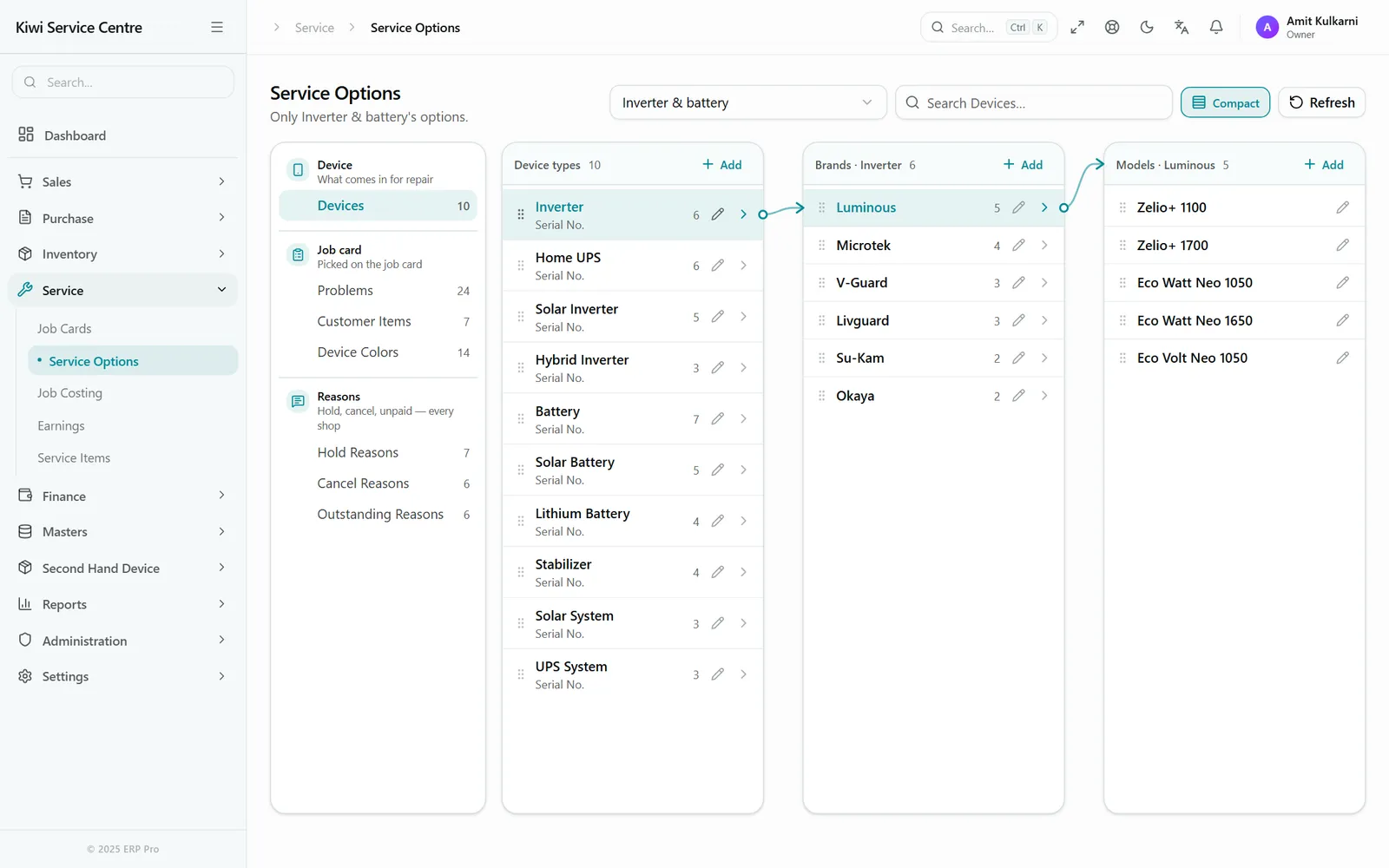The height and width of the screenshot is (868, 1389).
Task: Edit the Microtek brand pencil icon
Action: coord(1019,246)
